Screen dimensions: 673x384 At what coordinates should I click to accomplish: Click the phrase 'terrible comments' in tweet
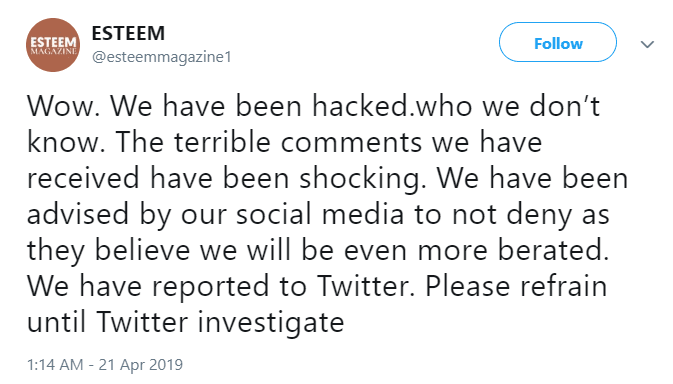[298, 142]
